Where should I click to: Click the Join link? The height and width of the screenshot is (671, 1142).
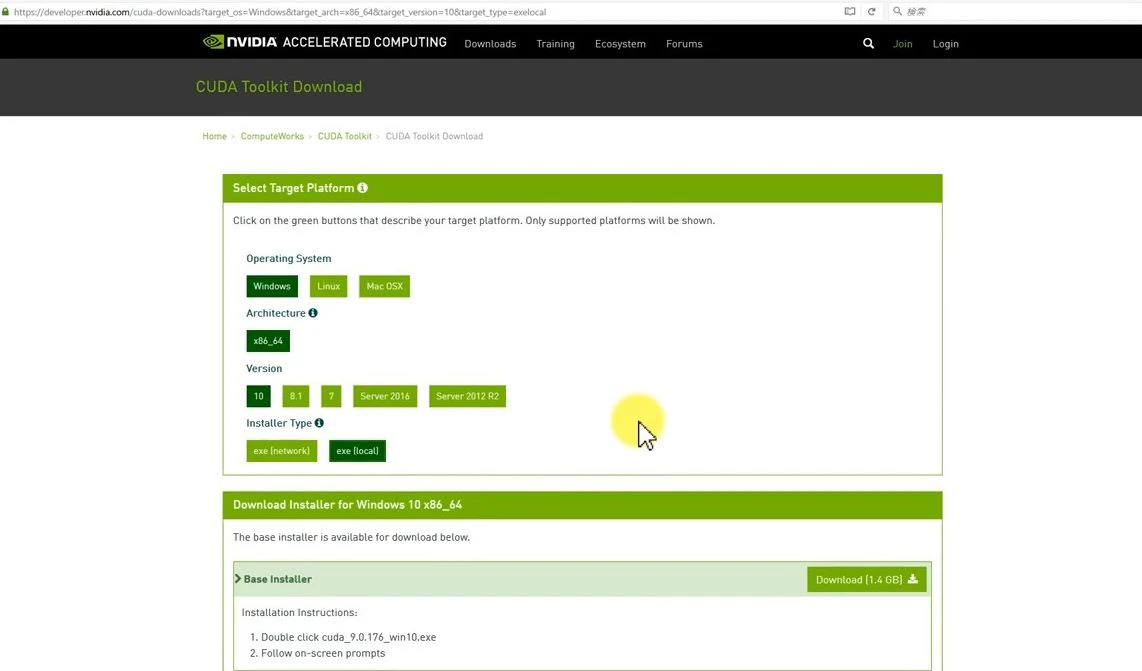click(x=902, y=44)
